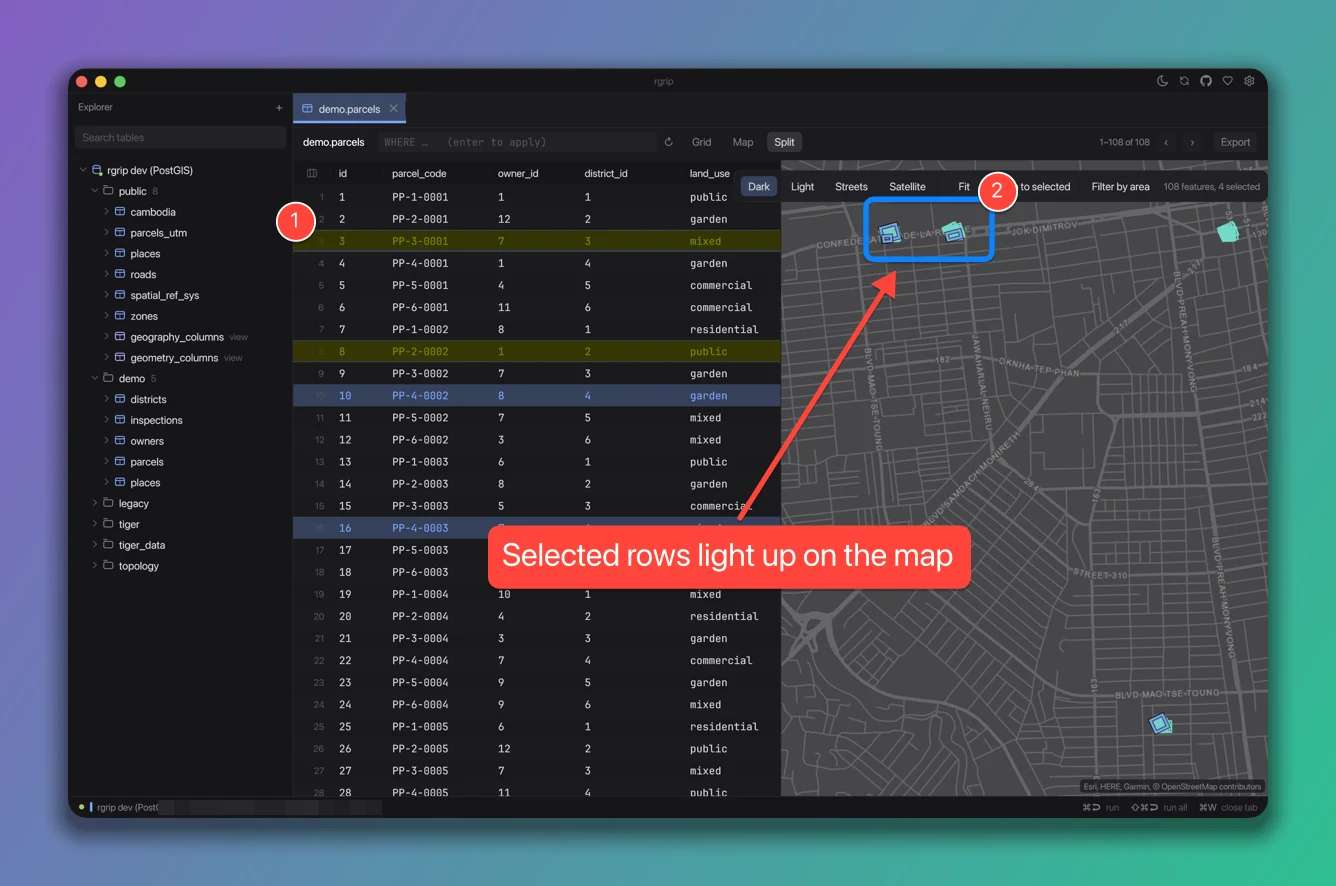Open the GitHub icon link
Screen dimensions: 1336x886
click(1206, 81)
